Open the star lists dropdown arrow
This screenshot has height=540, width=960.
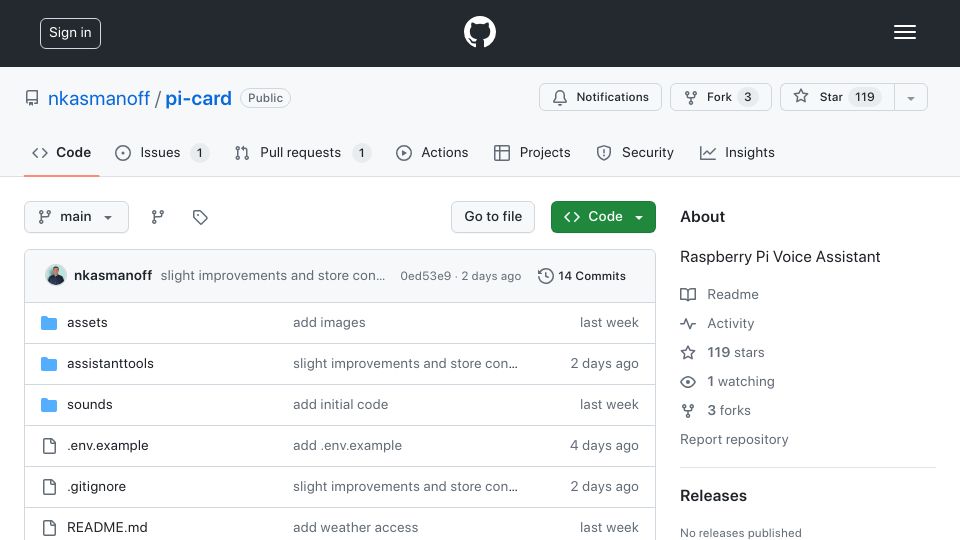[x=911, y=97]
